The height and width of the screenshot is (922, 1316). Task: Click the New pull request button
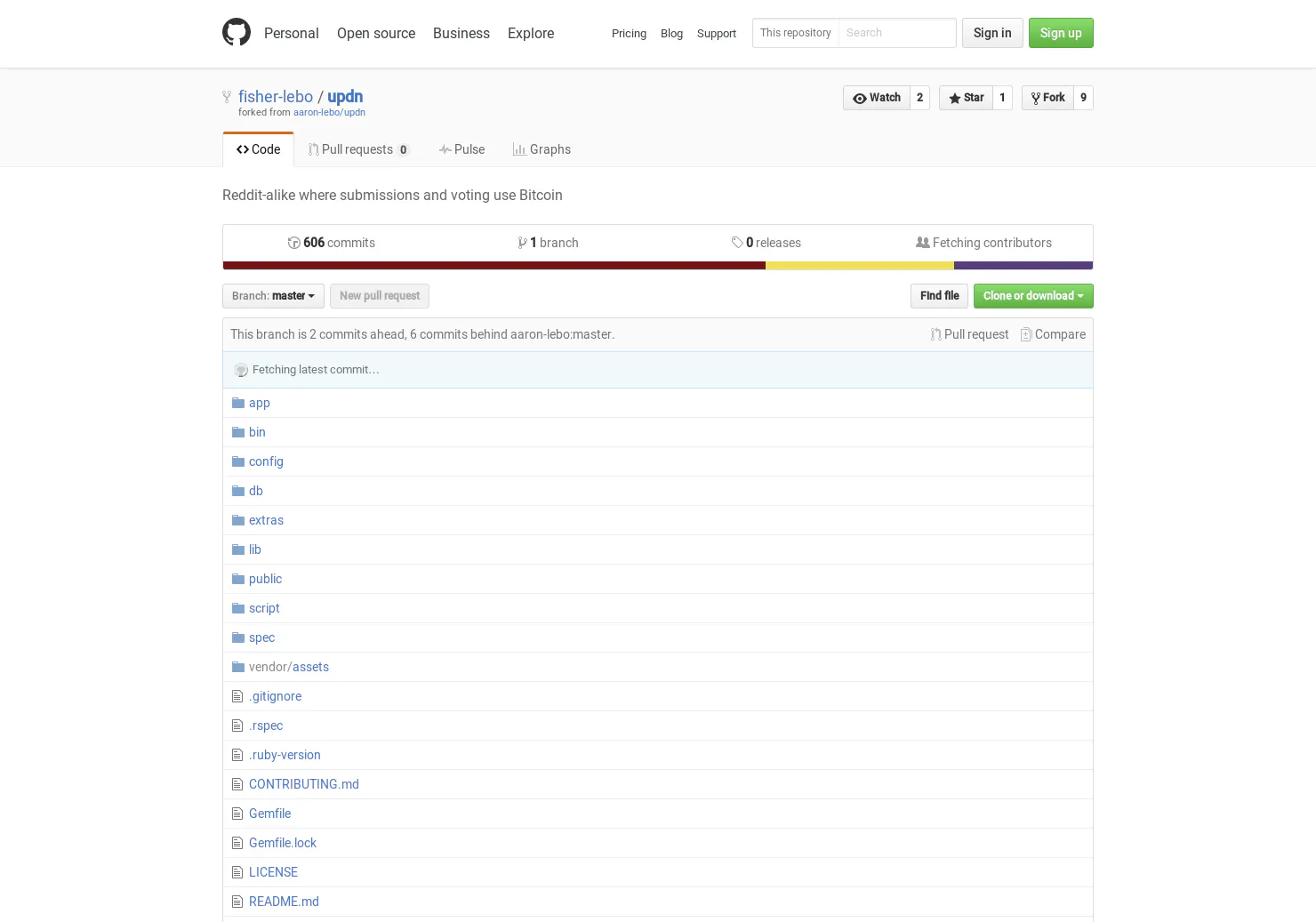click(380, 296)
